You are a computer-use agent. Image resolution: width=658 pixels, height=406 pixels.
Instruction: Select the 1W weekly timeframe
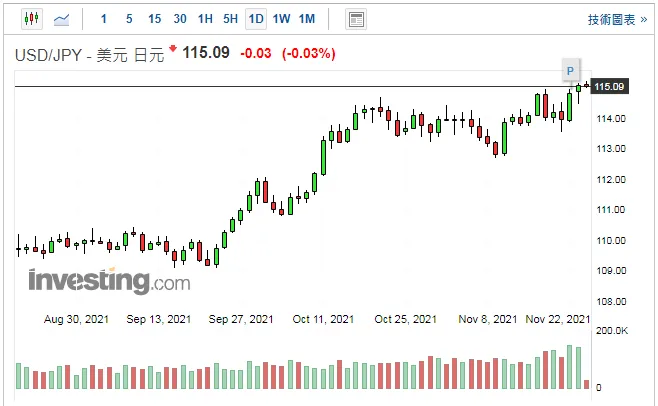pos(282,19)
